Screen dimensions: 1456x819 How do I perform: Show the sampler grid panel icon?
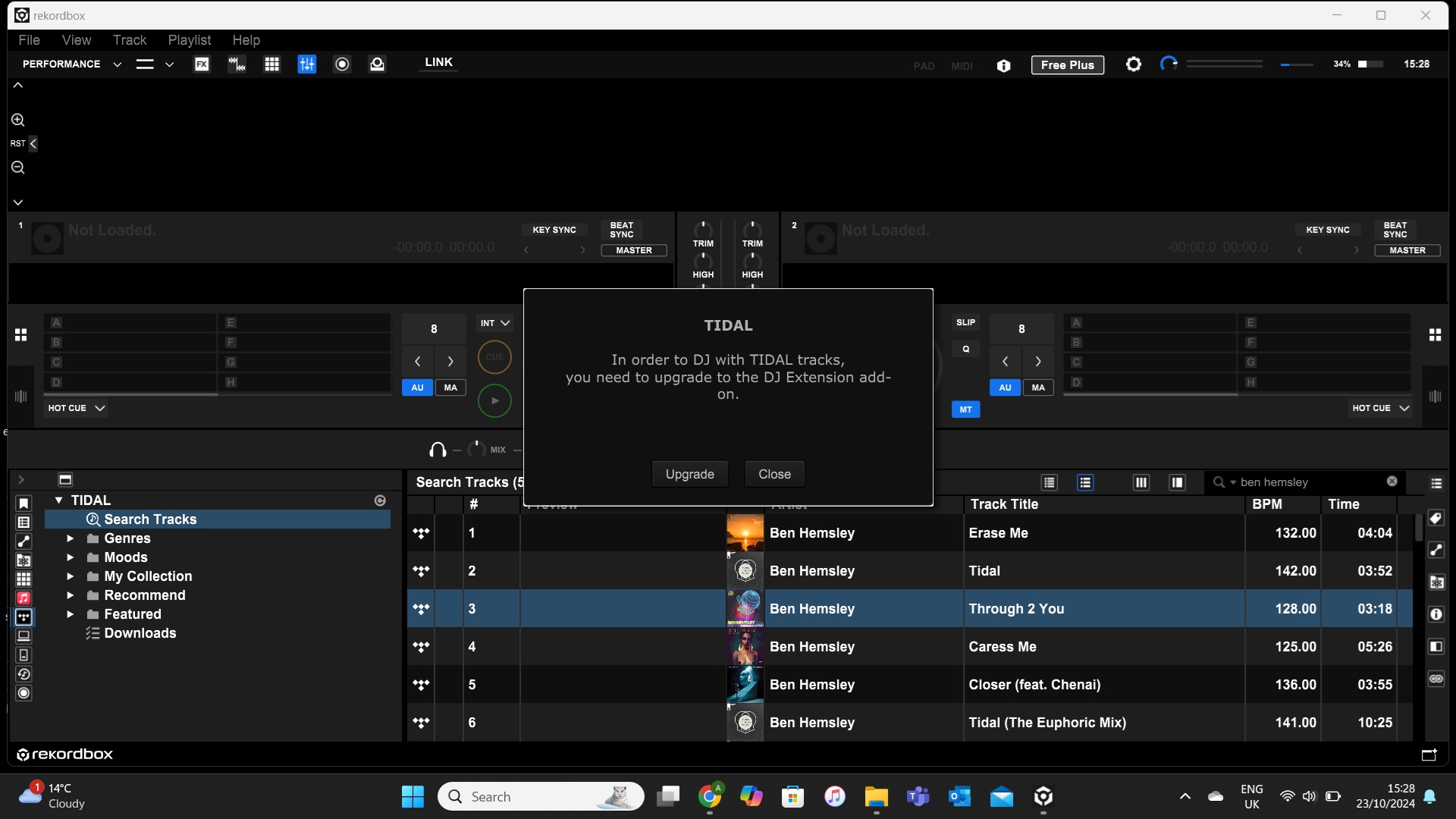(x=271, y=64)
